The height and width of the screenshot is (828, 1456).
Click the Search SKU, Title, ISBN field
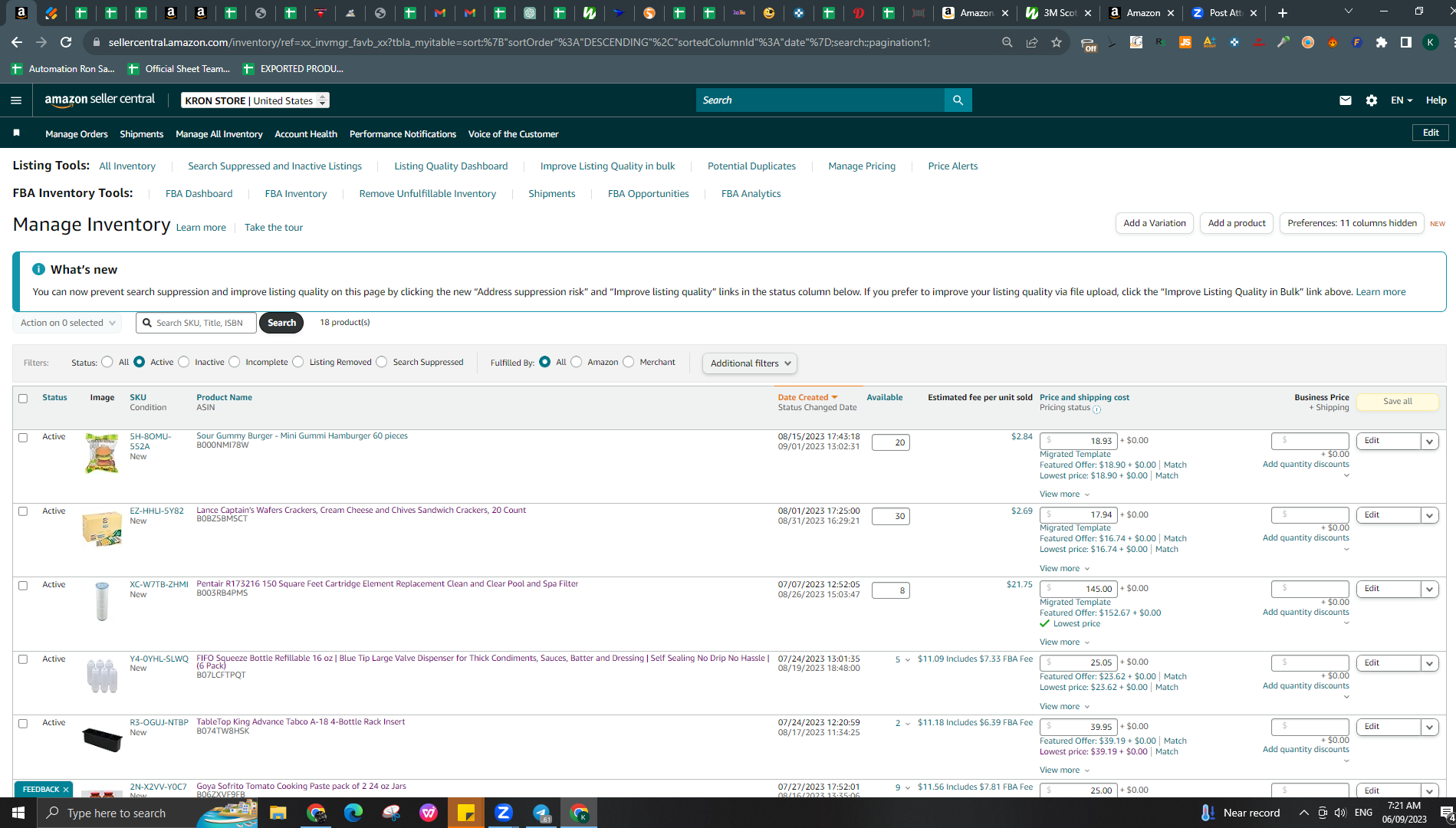pos(196,323)
